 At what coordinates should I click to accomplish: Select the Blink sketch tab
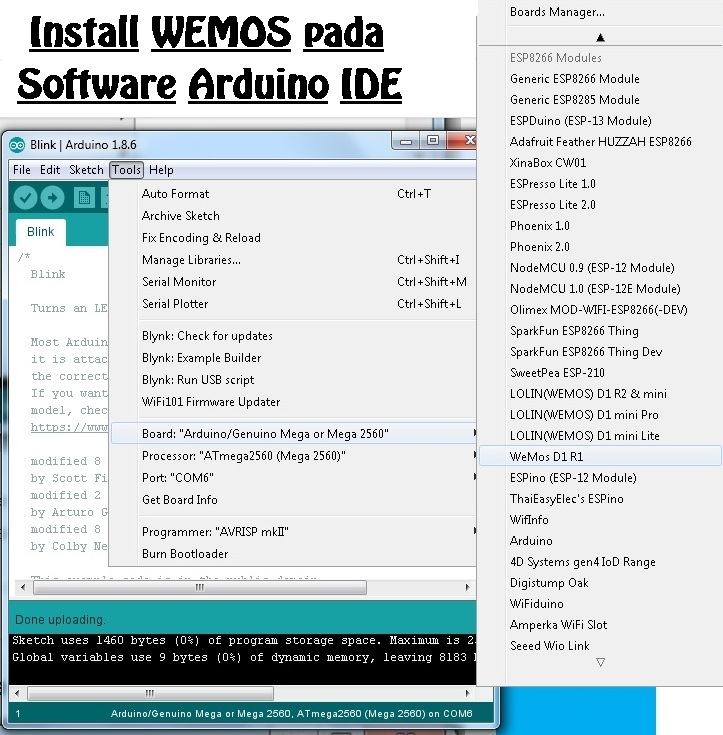tap(40, 232)
